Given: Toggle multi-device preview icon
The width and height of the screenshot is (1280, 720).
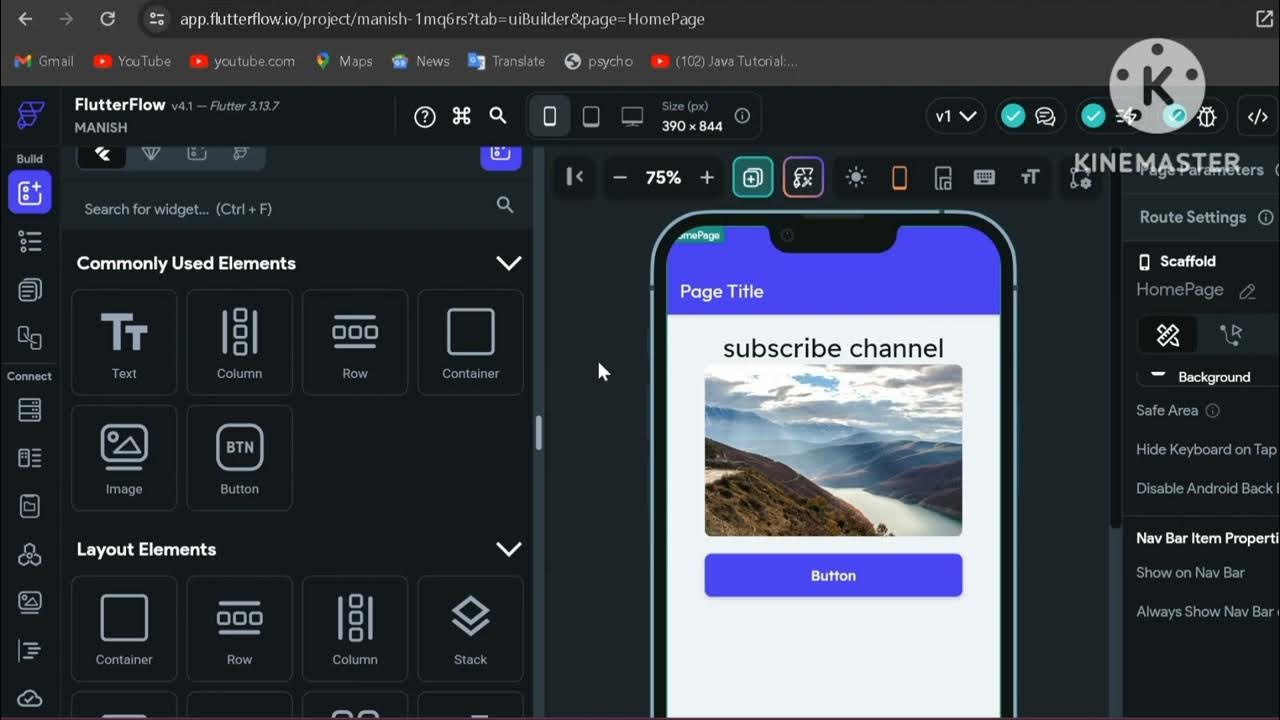Looking at the screenshot, I should click(942, 178).
